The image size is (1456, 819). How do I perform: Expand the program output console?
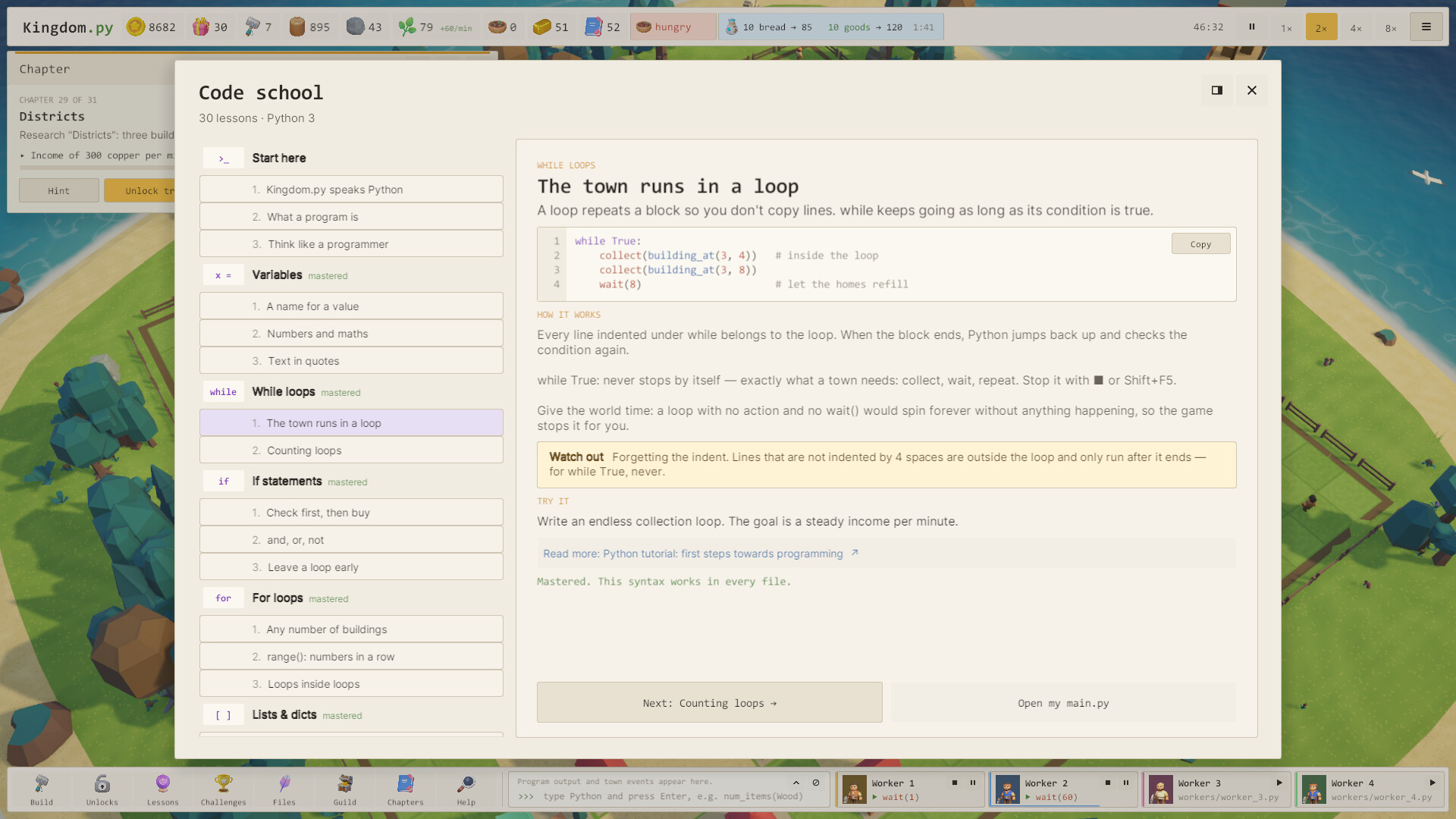[x=796, y=783]
